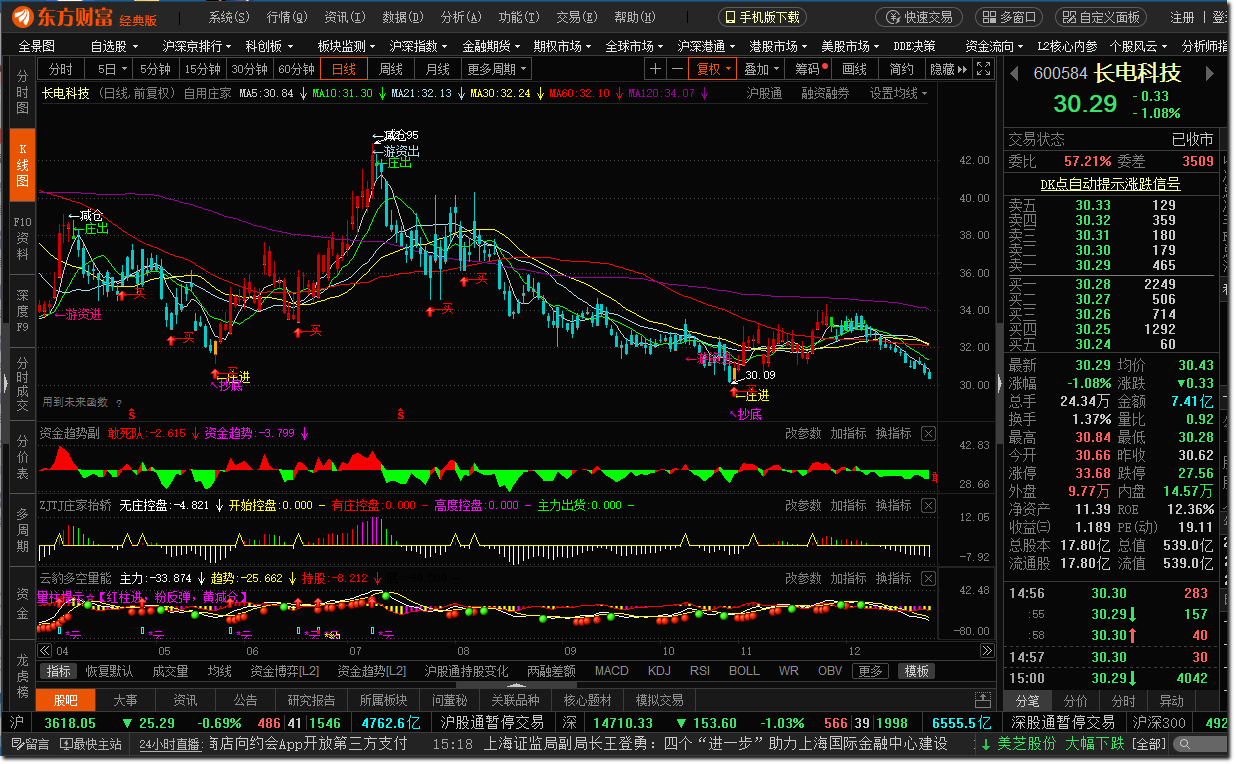Open 多窗口 mode
Screen dimensions: 1236x764
[x=1009, y=17]
